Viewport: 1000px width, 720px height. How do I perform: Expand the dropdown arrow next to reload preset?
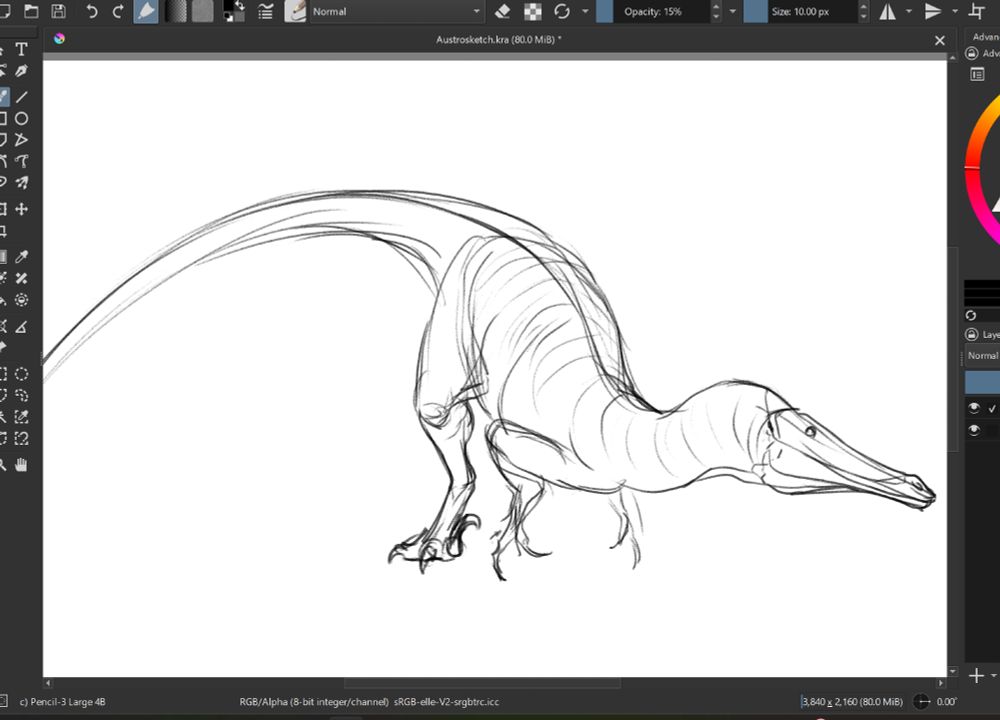pos(585,11)
